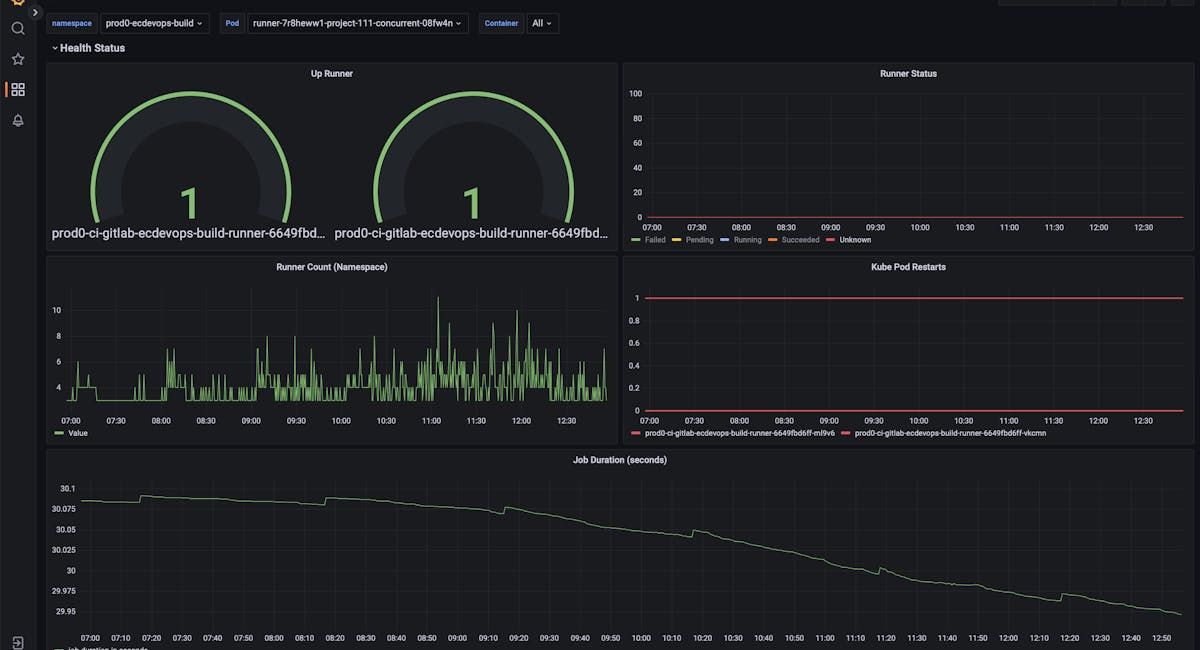The image size is (1200, 650).
Task: Open the Dashboards squares icon
Action: 17,89
